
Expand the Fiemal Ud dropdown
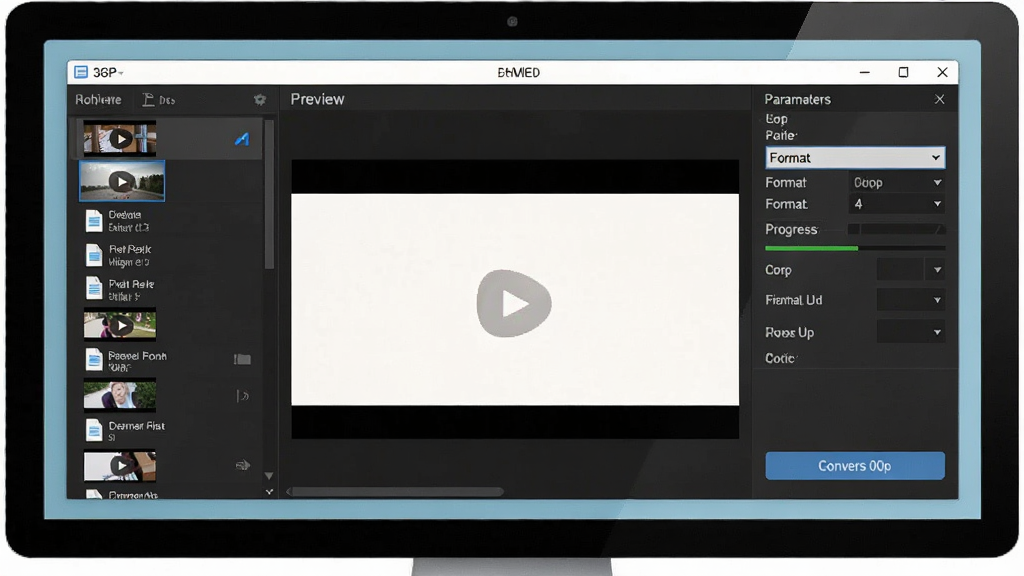click(910, 300)
